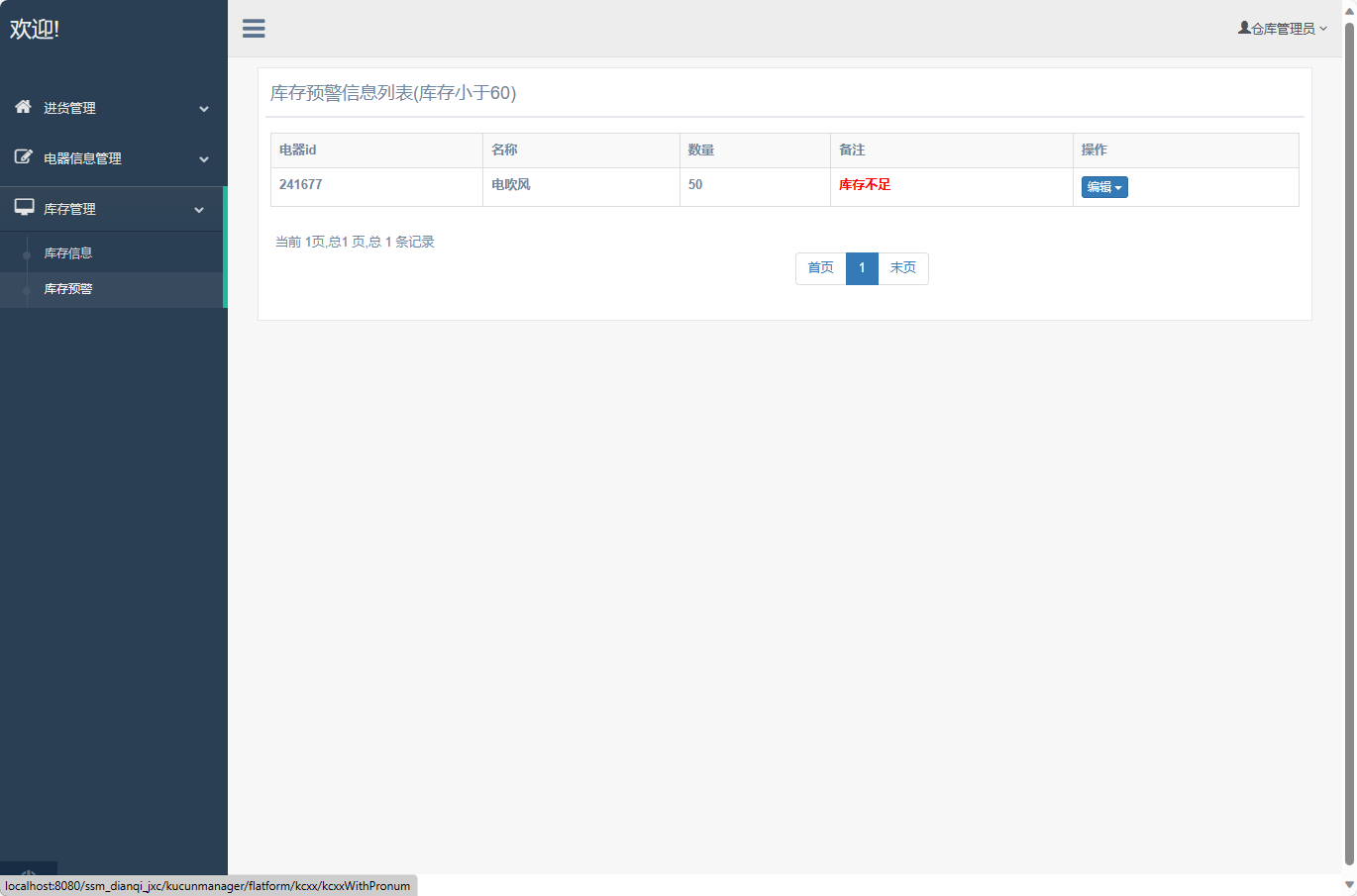Open the 库存信息 submenu item
Screen dimensions: 1357x896
point(68,253)
